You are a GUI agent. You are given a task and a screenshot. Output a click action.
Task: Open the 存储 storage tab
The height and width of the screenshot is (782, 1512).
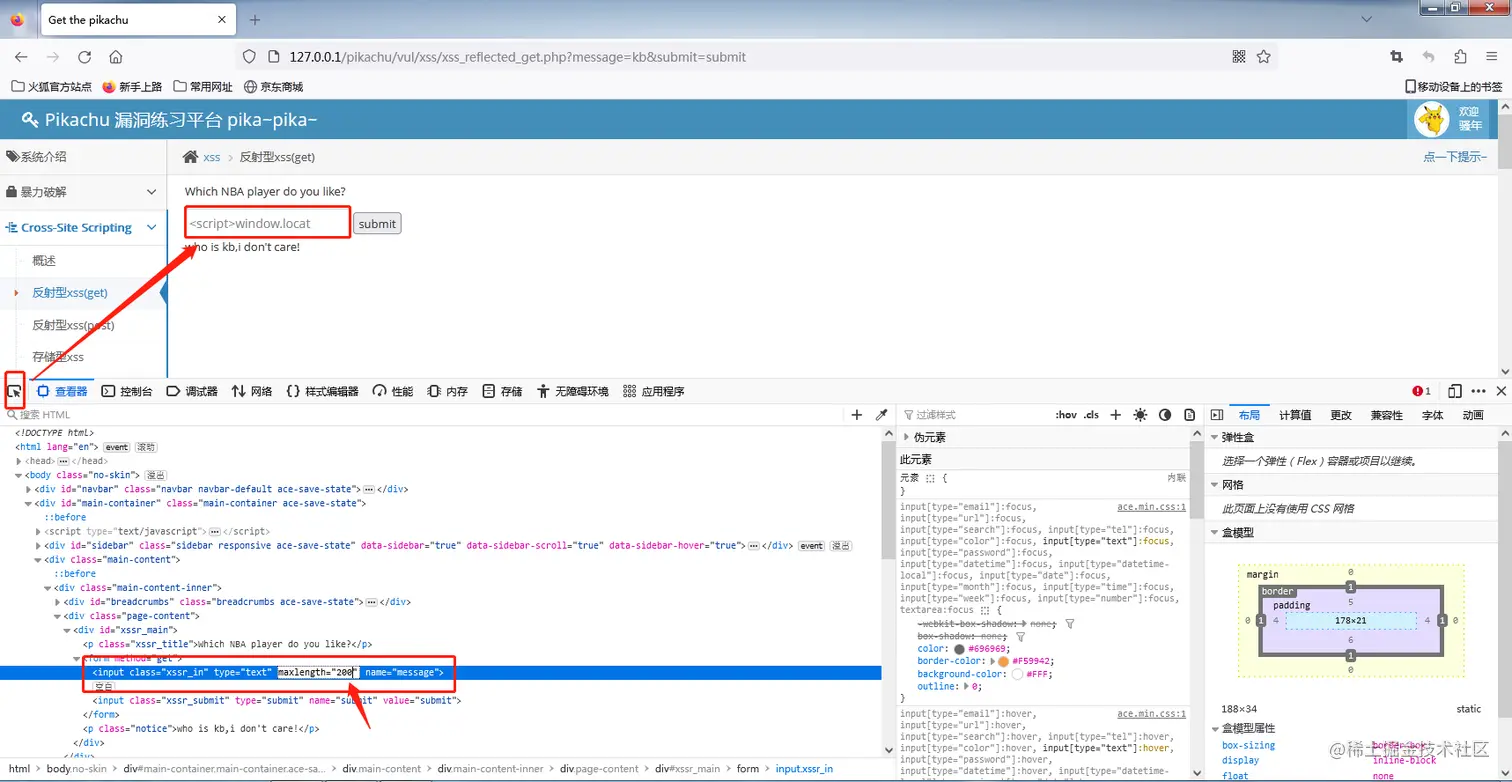pos(502,391)
